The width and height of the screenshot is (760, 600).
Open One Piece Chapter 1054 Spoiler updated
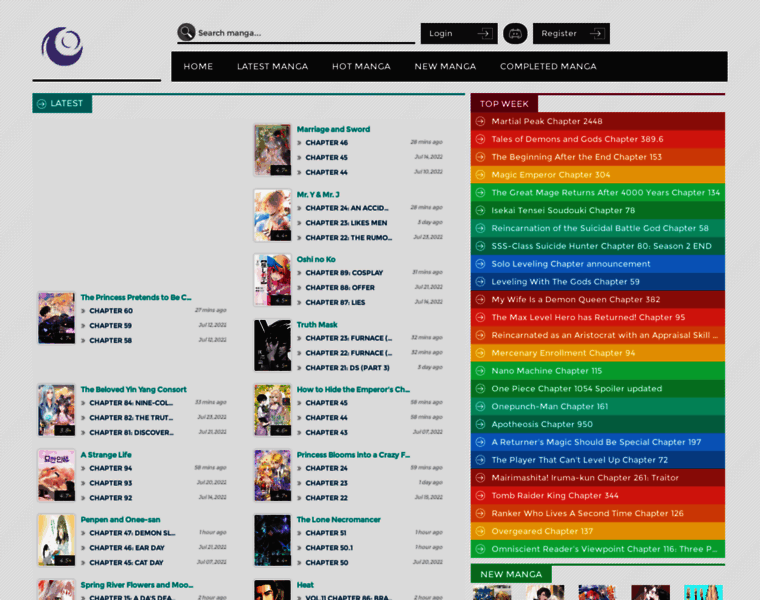tap(598, 389)
